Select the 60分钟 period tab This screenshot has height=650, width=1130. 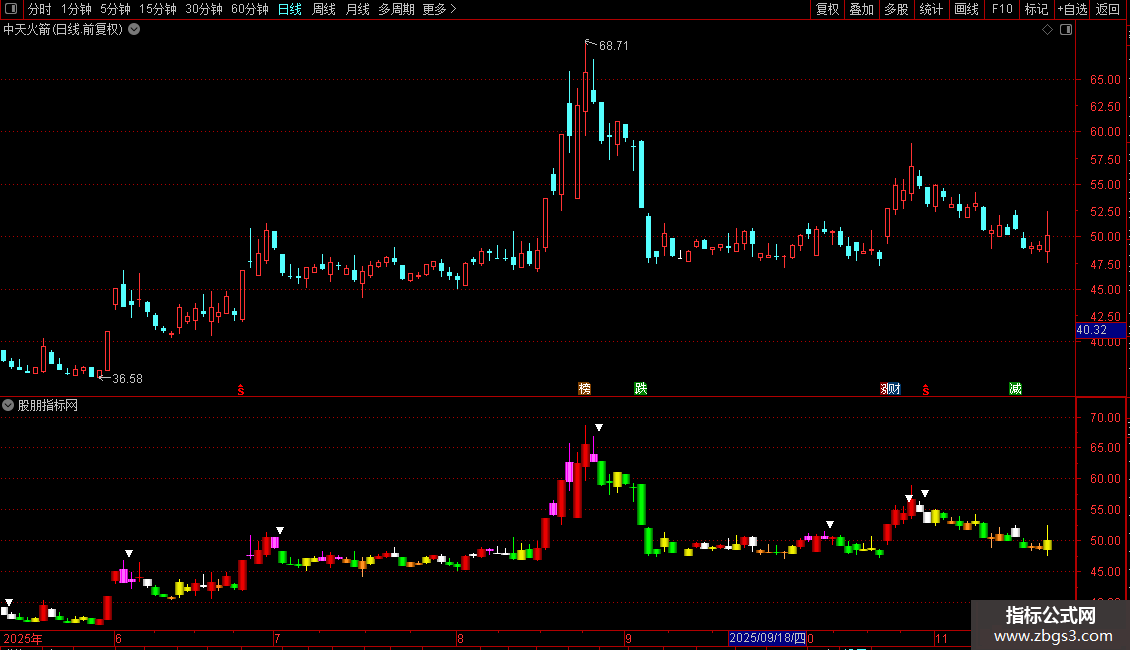coord(250,9)
